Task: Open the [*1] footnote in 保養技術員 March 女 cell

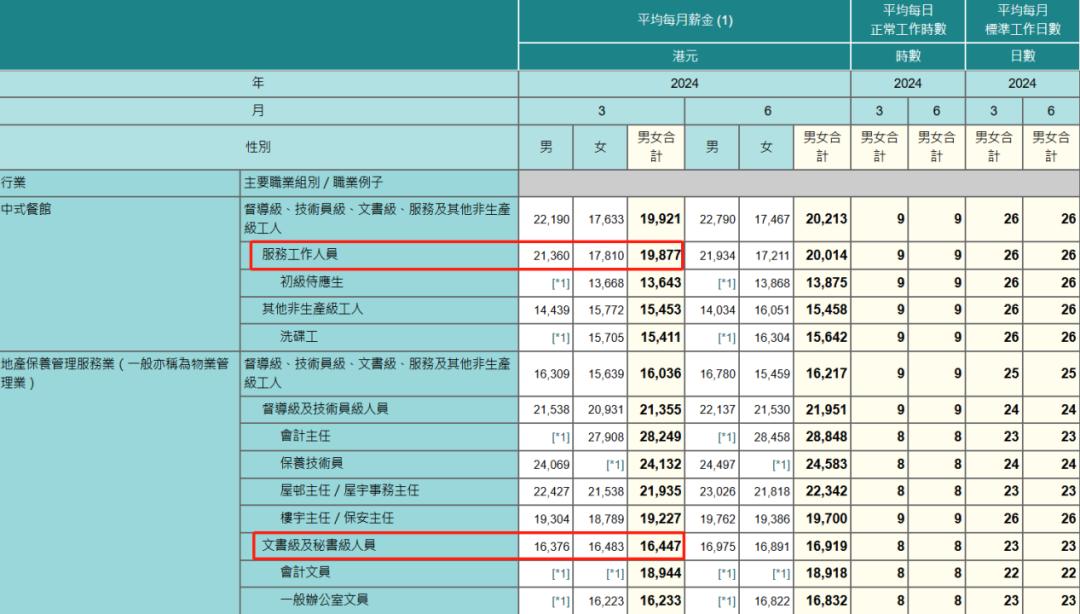Action: click(615, 464)
